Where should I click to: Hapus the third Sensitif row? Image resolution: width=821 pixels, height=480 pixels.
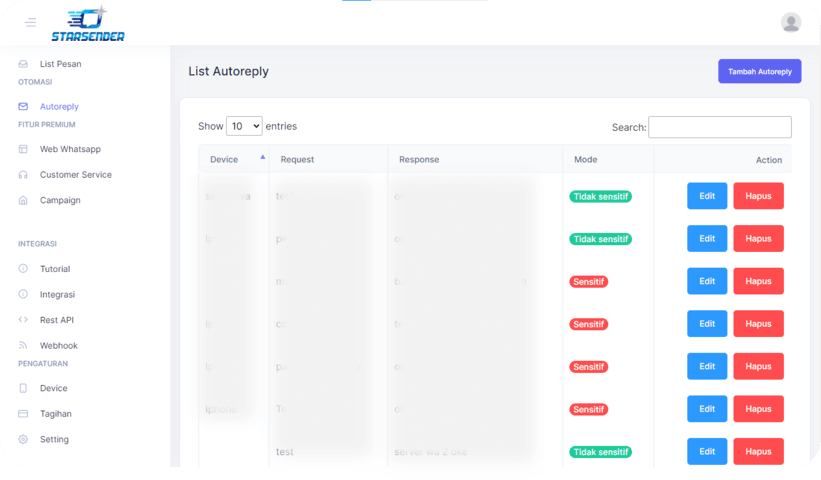point(758,366)
